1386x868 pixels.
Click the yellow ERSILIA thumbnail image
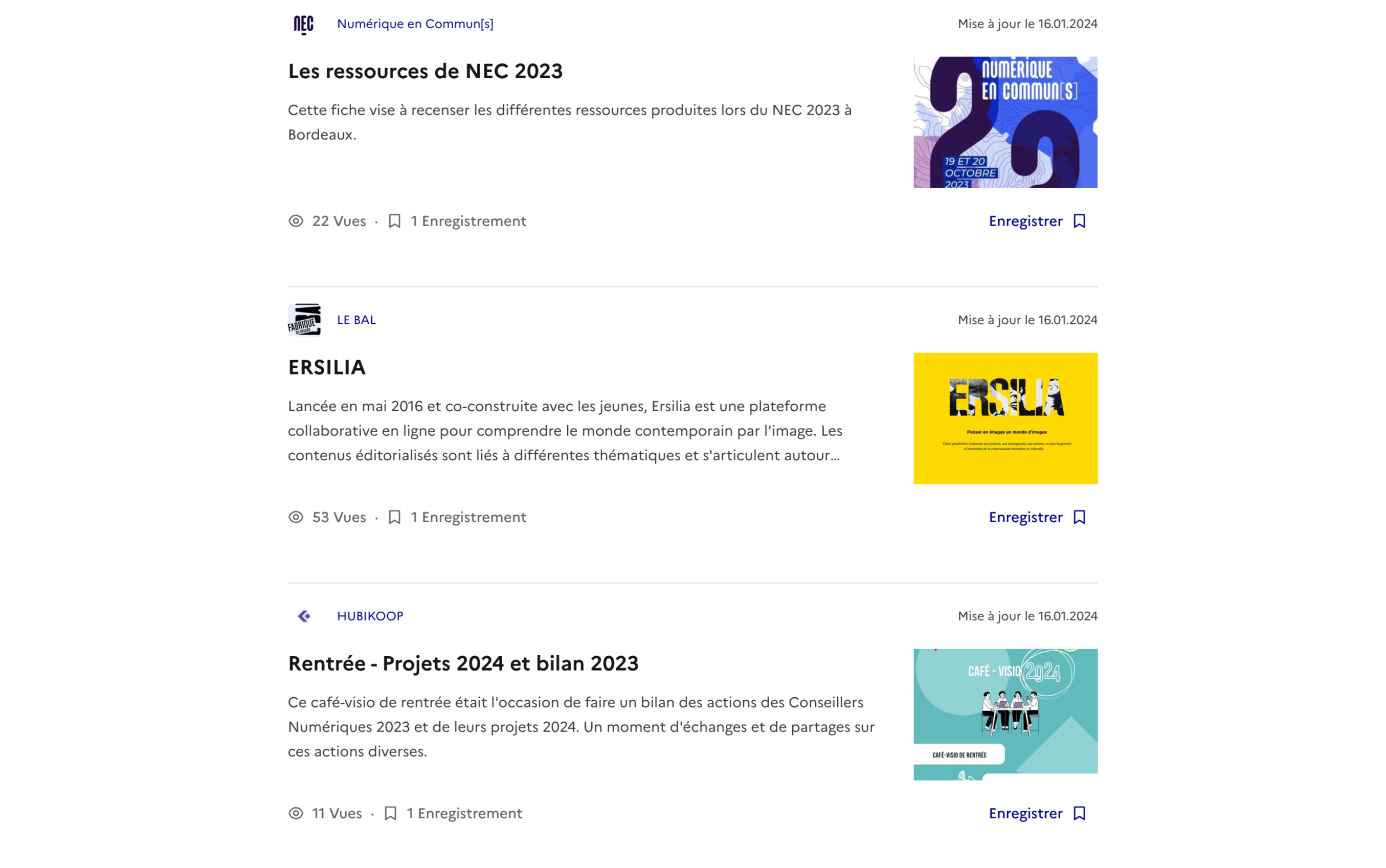coord(1005,418)
